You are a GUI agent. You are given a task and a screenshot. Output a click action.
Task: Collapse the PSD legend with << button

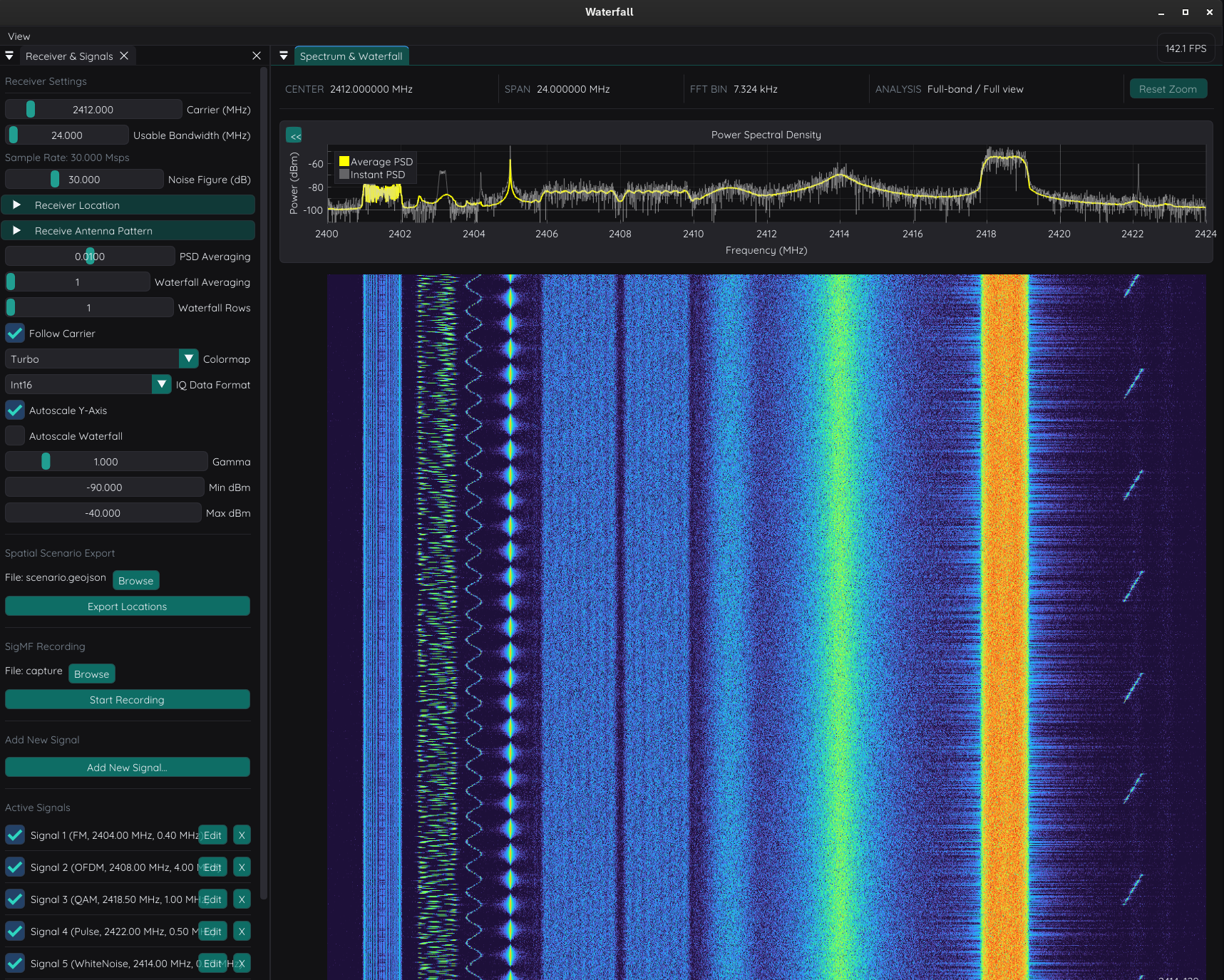click(x=294, y=135)
